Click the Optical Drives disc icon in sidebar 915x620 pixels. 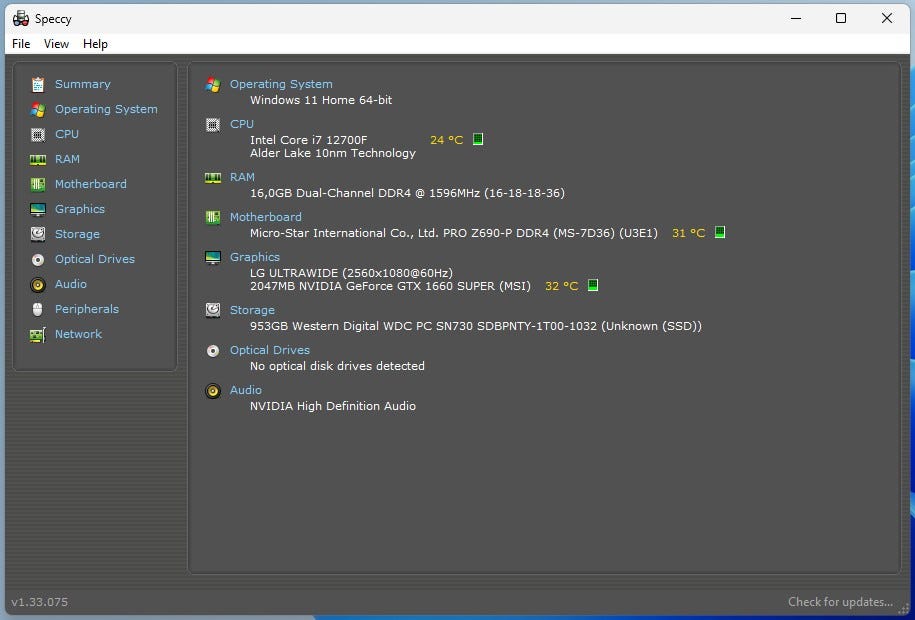pos(38,259)
